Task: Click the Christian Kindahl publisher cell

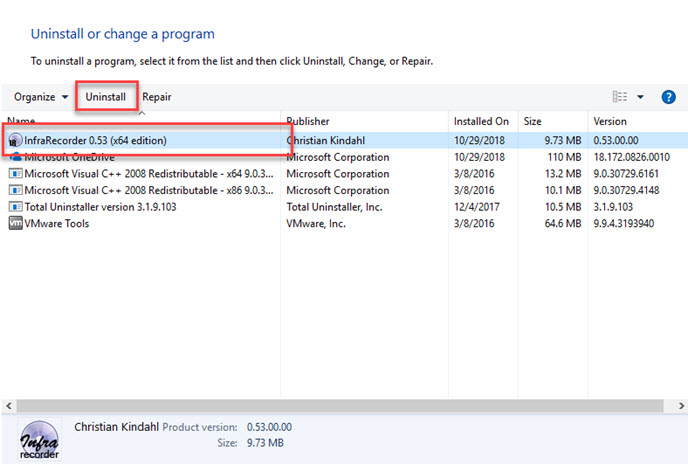Action: tap(326, 140)
